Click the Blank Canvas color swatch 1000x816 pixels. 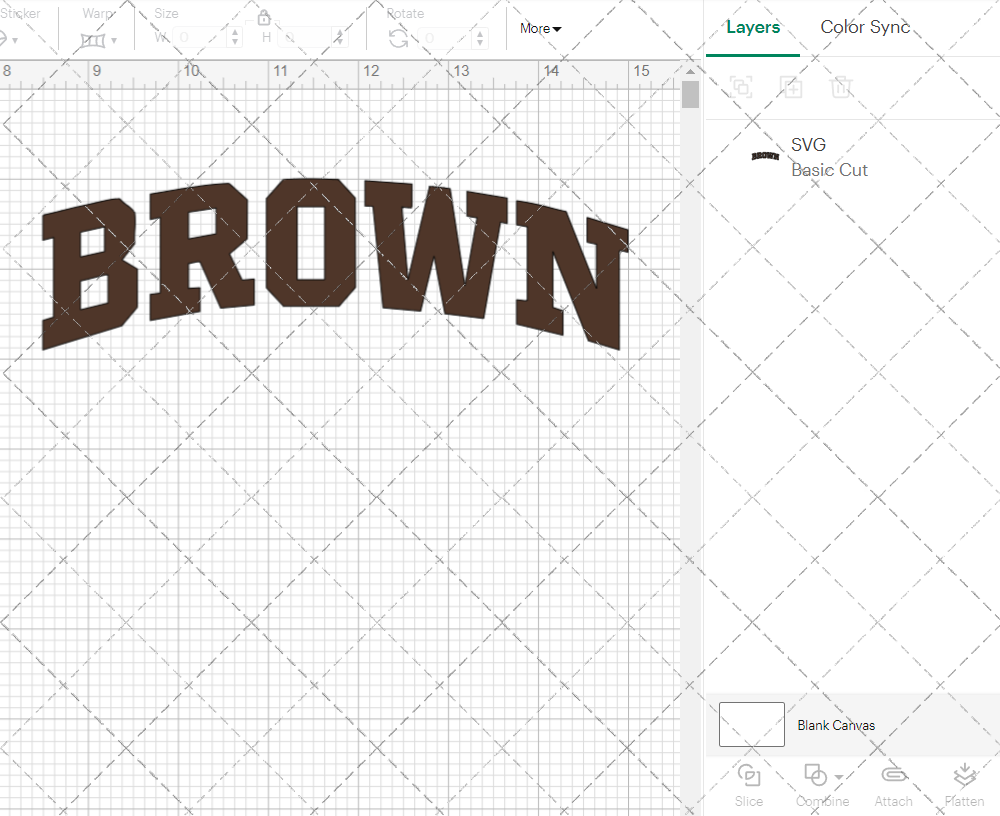click(751, 724)
